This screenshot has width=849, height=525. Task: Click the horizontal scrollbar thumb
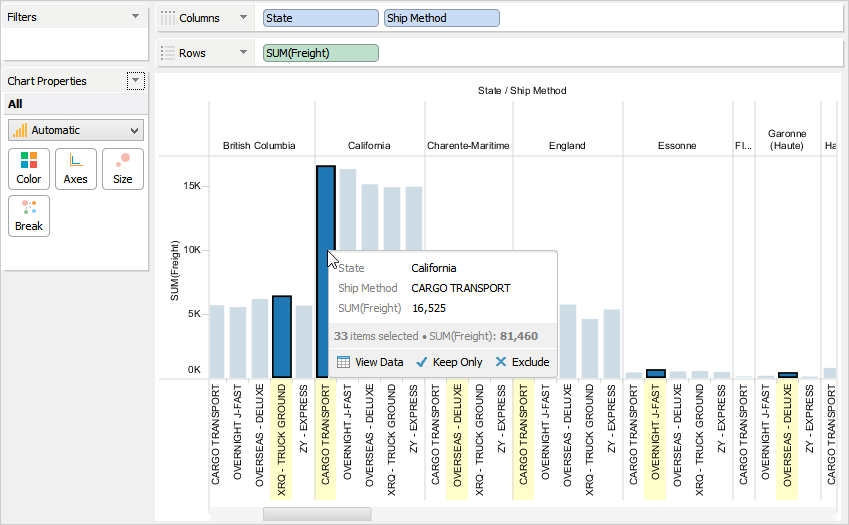(316, 514)
